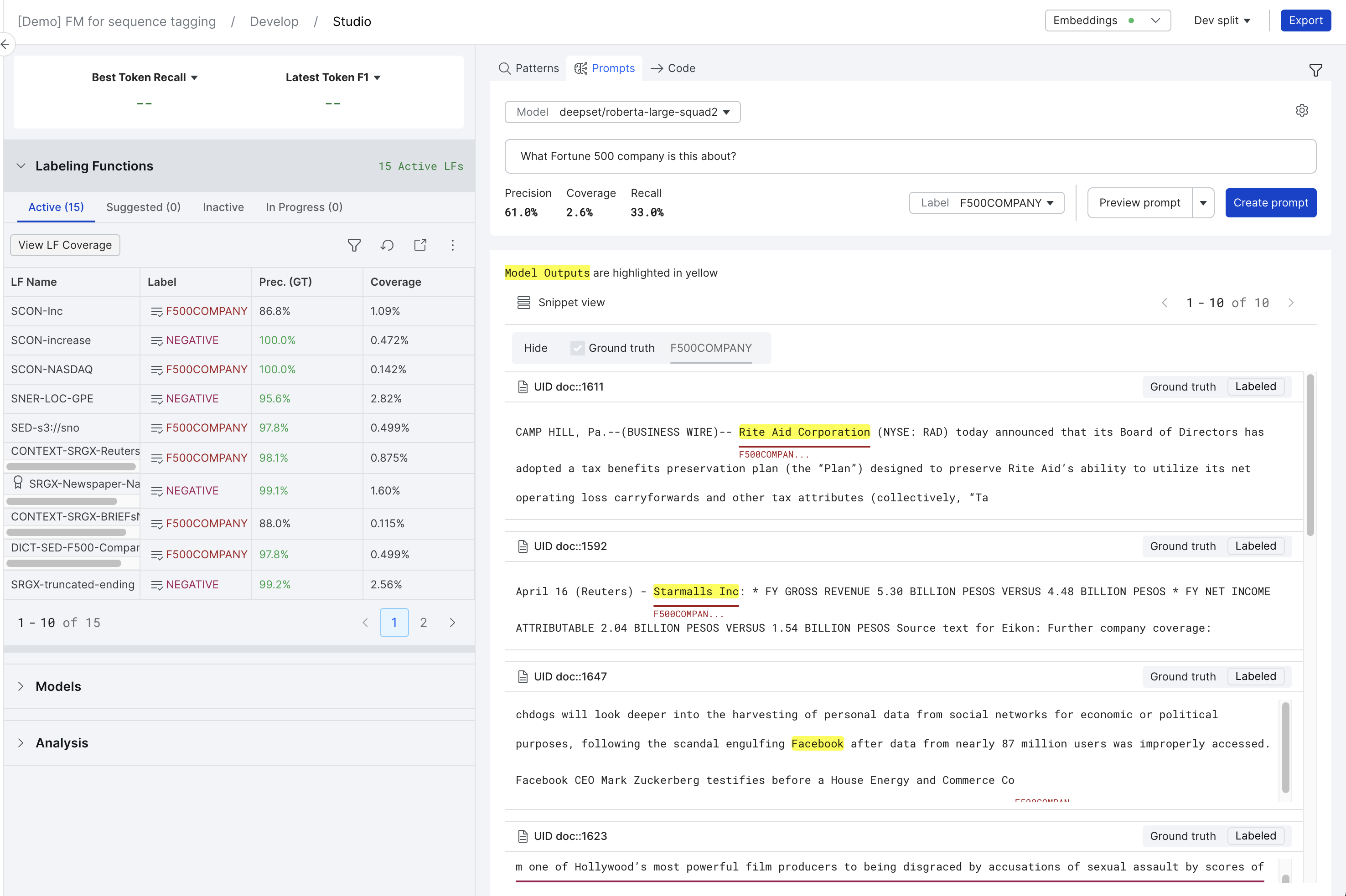Select Ground truth toggle for doc::1623
This screenshot has height=896, width=1346.
(x=1182, y=836)
